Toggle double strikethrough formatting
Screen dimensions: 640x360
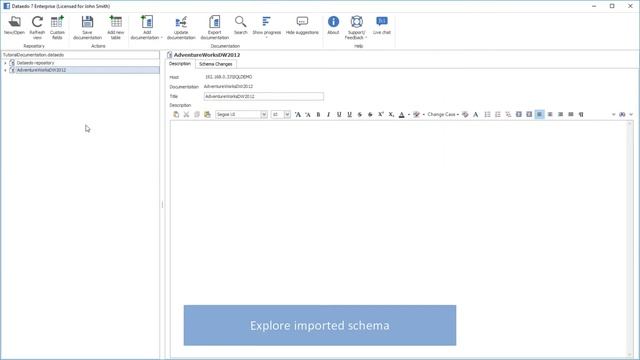tap(370, 115)
